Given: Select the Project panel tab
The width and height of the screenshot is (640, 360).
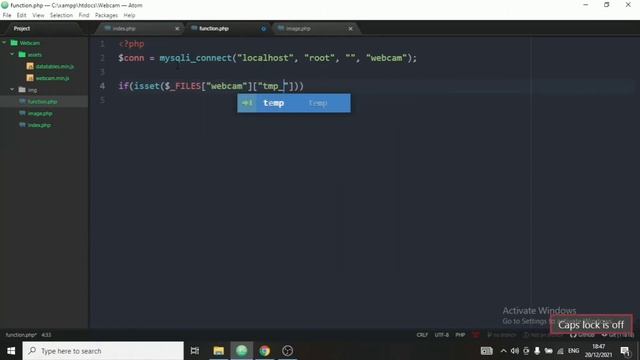Looking at the screenshot, I should point(22,29).
